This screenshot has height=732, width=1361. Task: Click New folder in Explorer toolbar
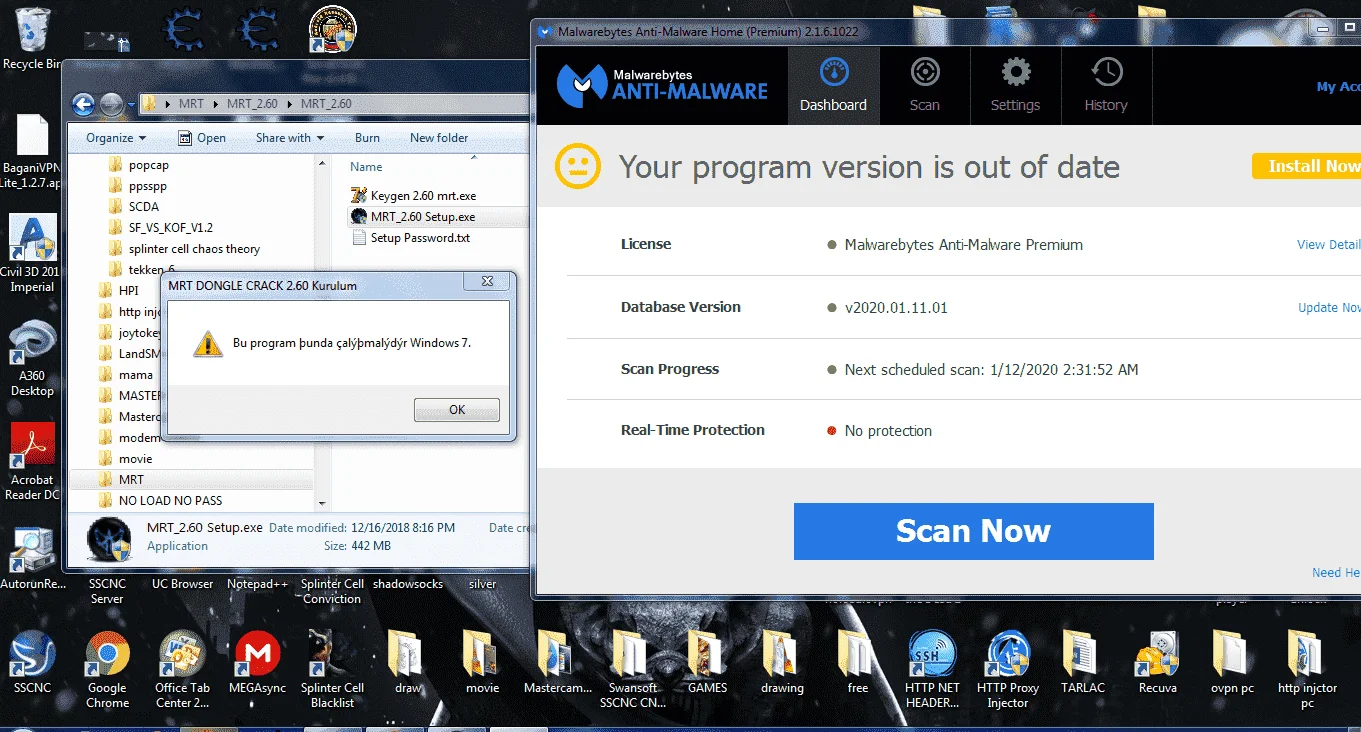tap(439, 138)
